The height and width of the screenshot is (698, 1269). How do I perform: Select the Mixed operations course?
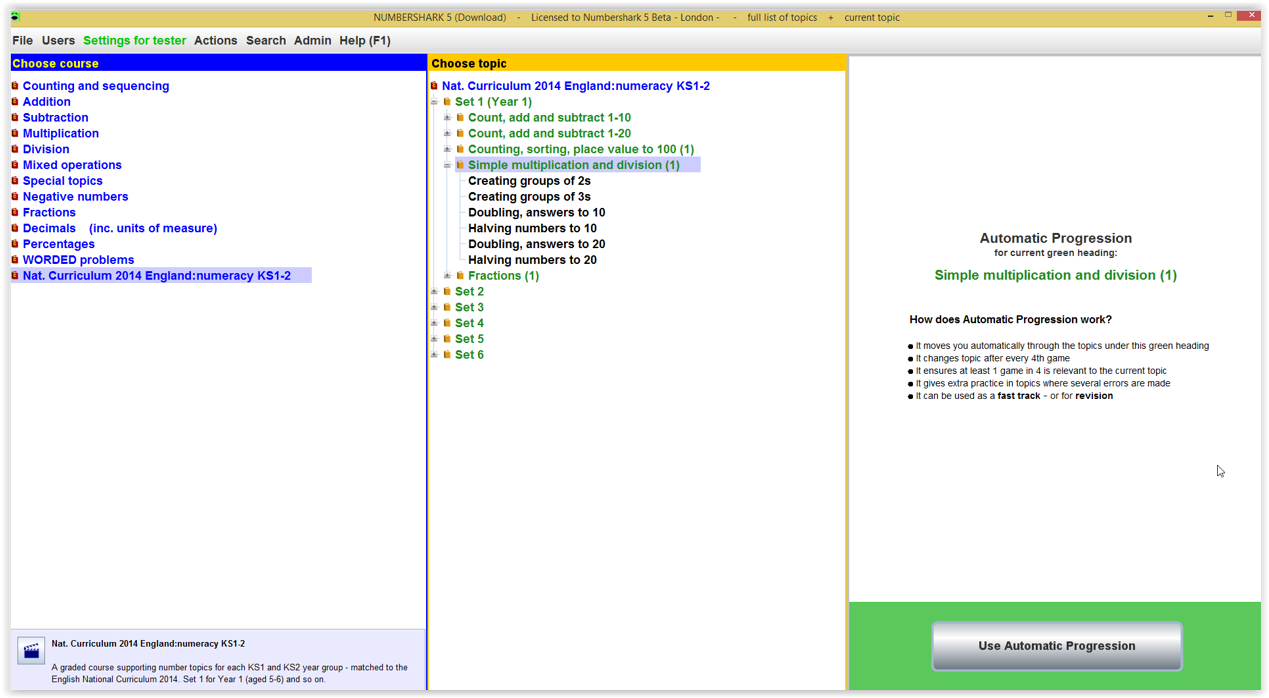point(72,165)
